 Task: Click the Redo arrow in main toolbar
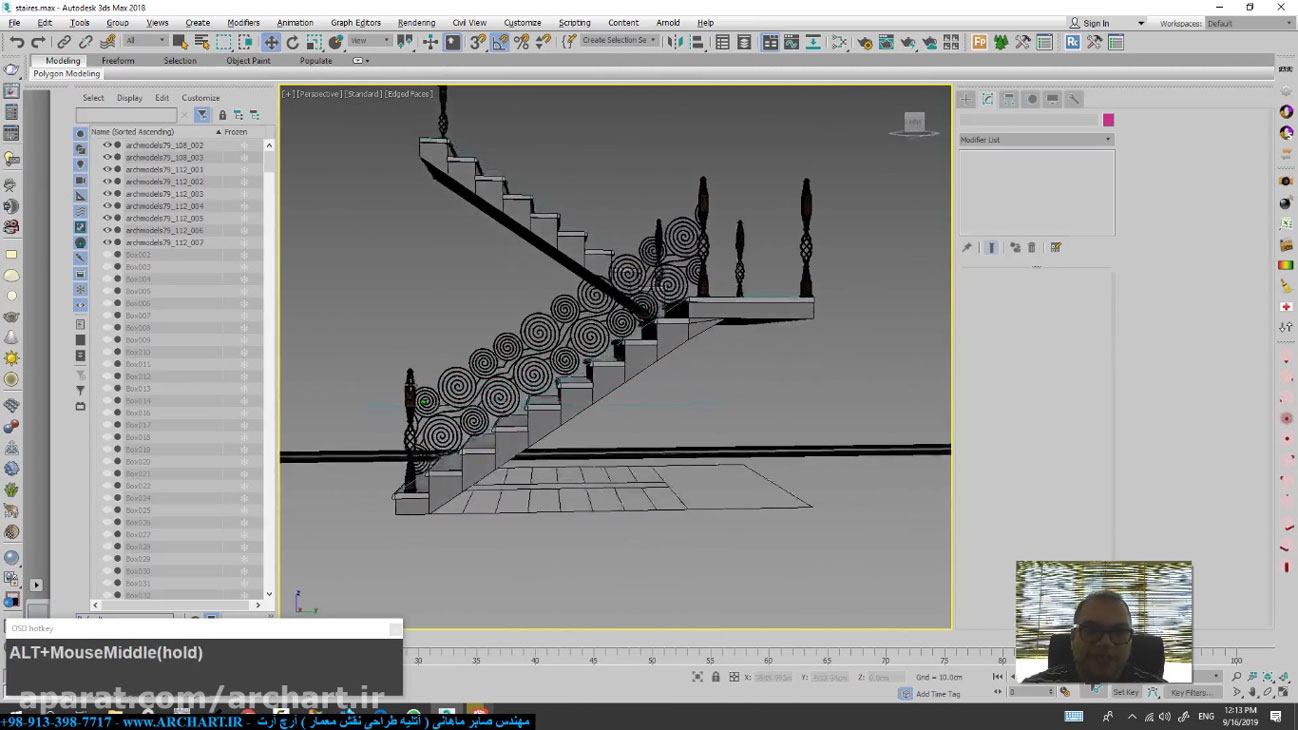[38, 42]
